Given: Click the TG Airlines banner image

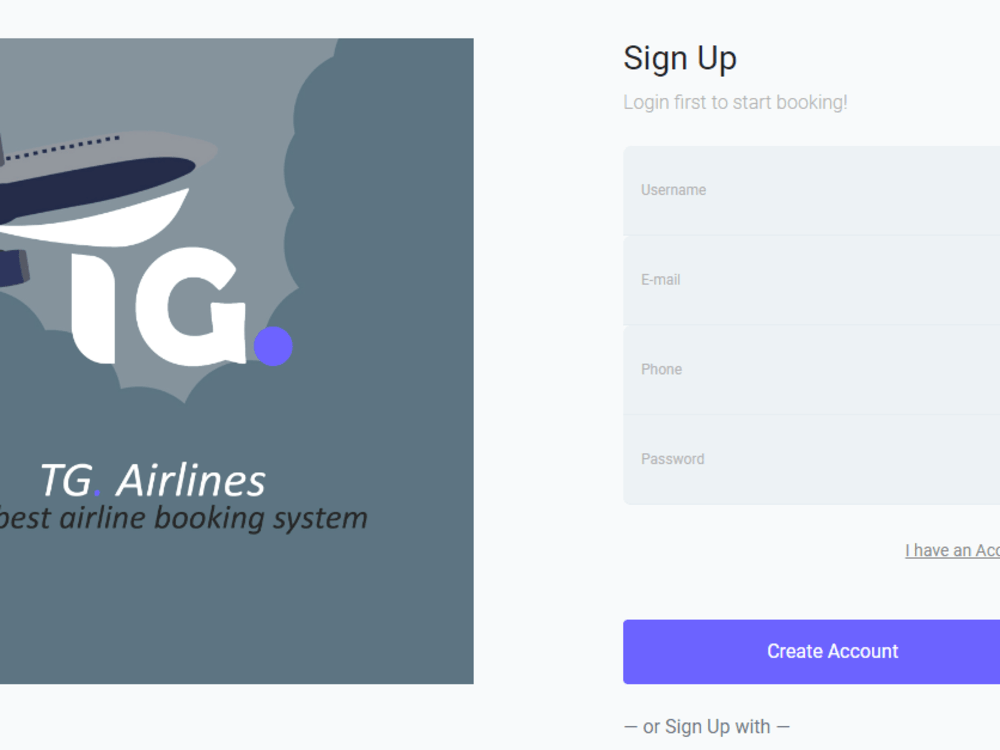Looking at the screenshot, I should coord(236,360).
